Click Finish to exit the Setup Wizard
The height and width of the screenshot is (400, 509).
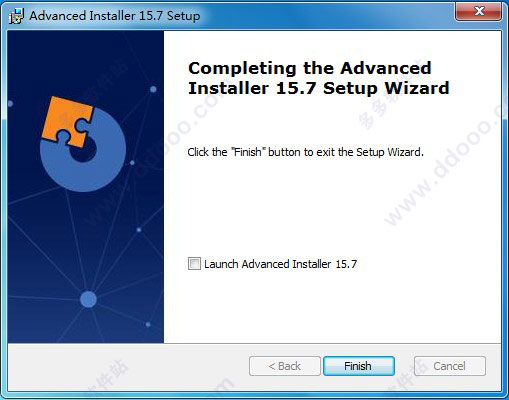pos(359,366)
